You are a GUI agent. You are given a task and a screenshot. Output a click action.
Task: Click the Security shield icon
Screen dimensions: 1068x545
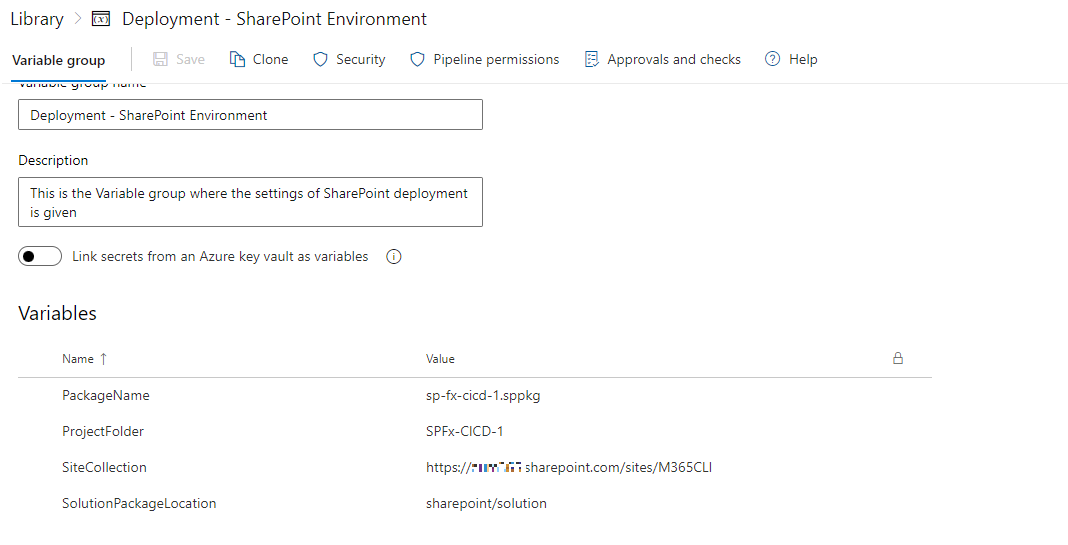click(x=320, y=59)
